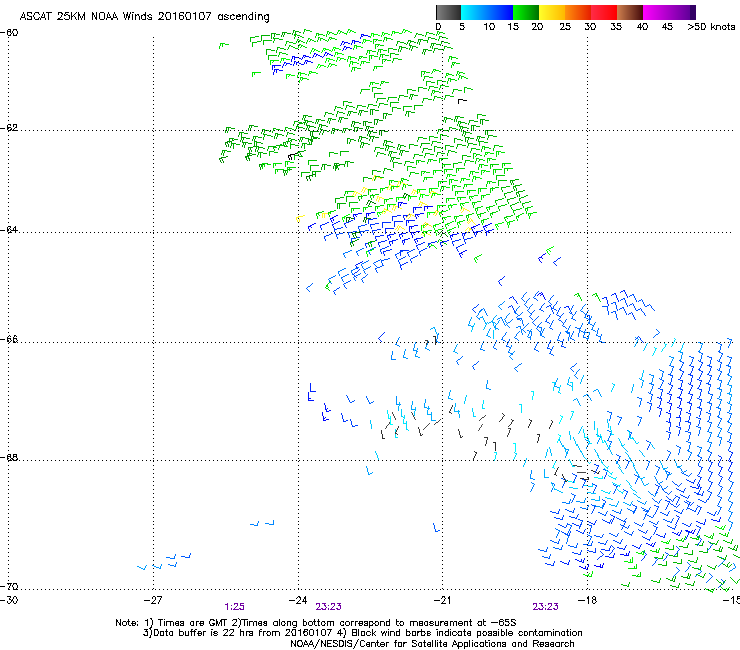Click the latitude label '-68'
Image resolution: width=740 pixels, height=650 pixels.
coord(9,458)
